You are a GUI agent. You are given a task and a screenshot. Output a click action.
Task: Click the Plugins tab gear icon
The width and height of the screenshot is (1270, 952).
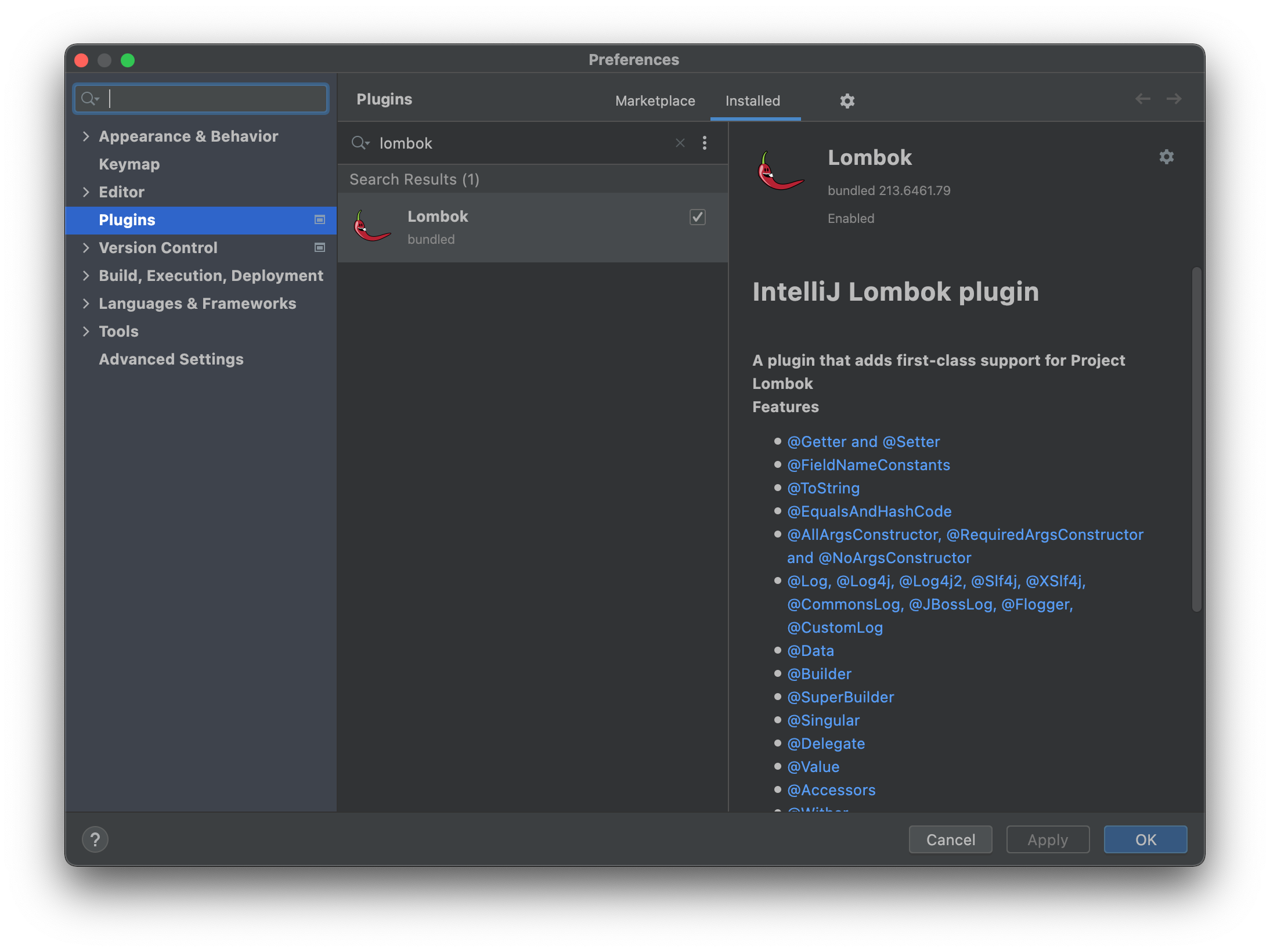point(847,101)
